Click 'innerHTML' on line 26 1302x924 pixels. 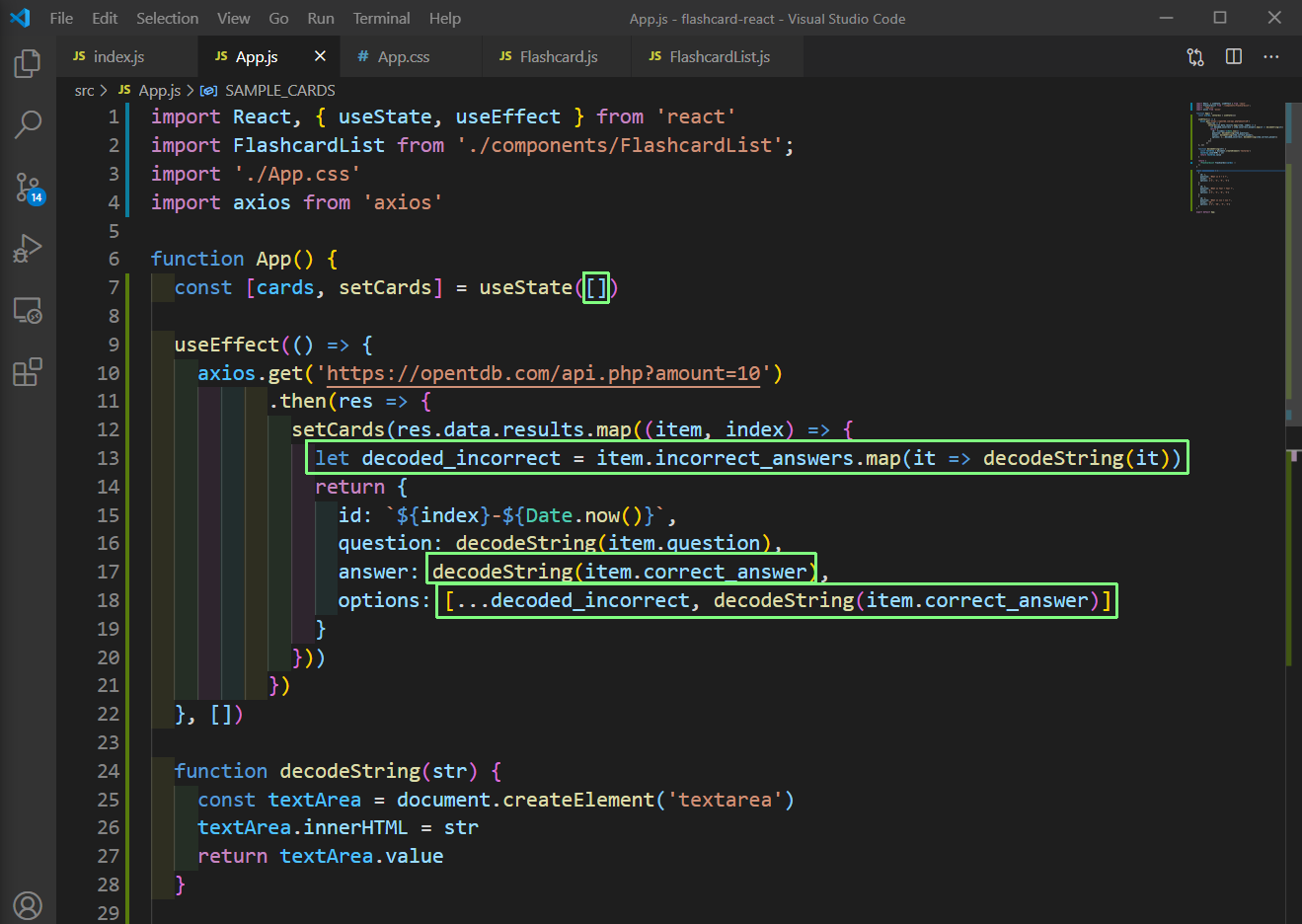tap(355, 827)
